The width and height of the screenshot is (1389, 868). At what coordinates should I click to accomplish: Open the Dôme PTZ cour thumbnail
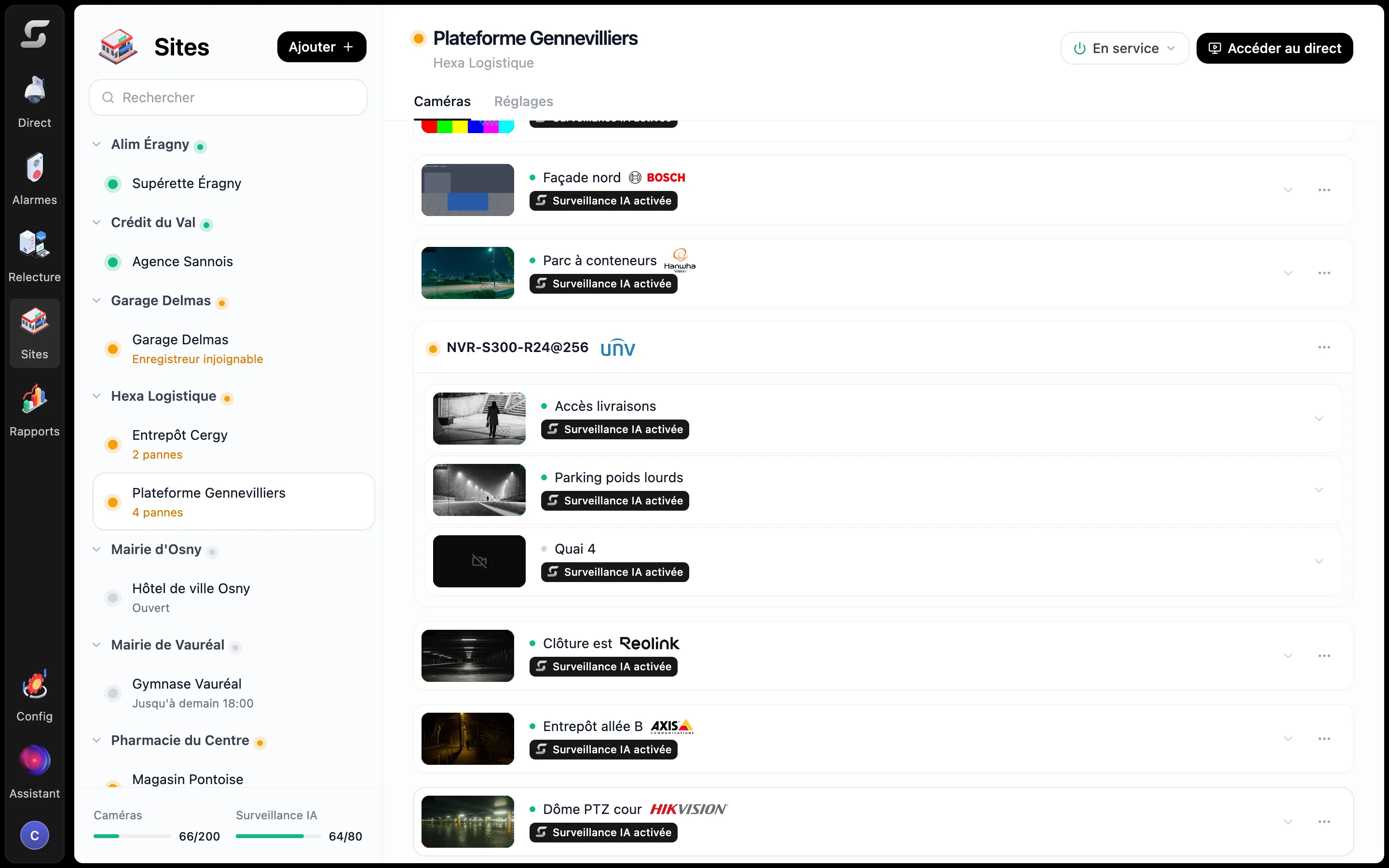pos(468,822)
